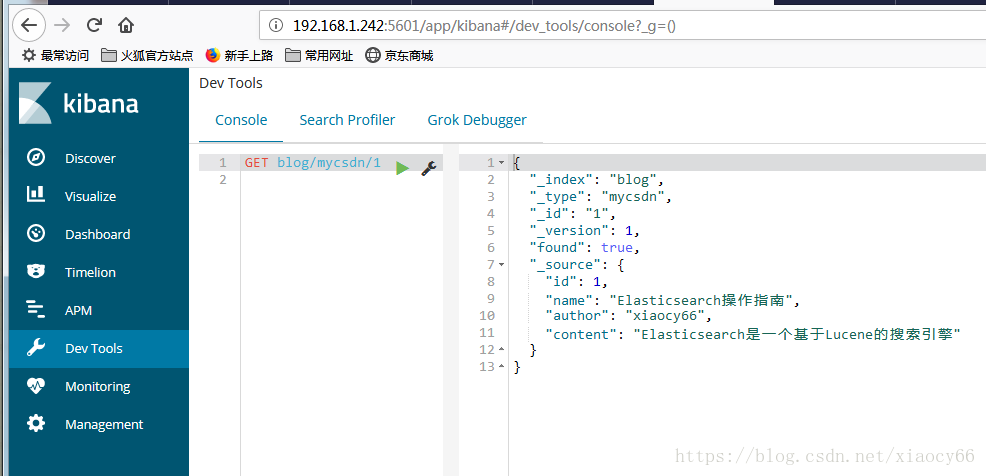Click the Monitoring heartbeat icon

pos(36,385)
